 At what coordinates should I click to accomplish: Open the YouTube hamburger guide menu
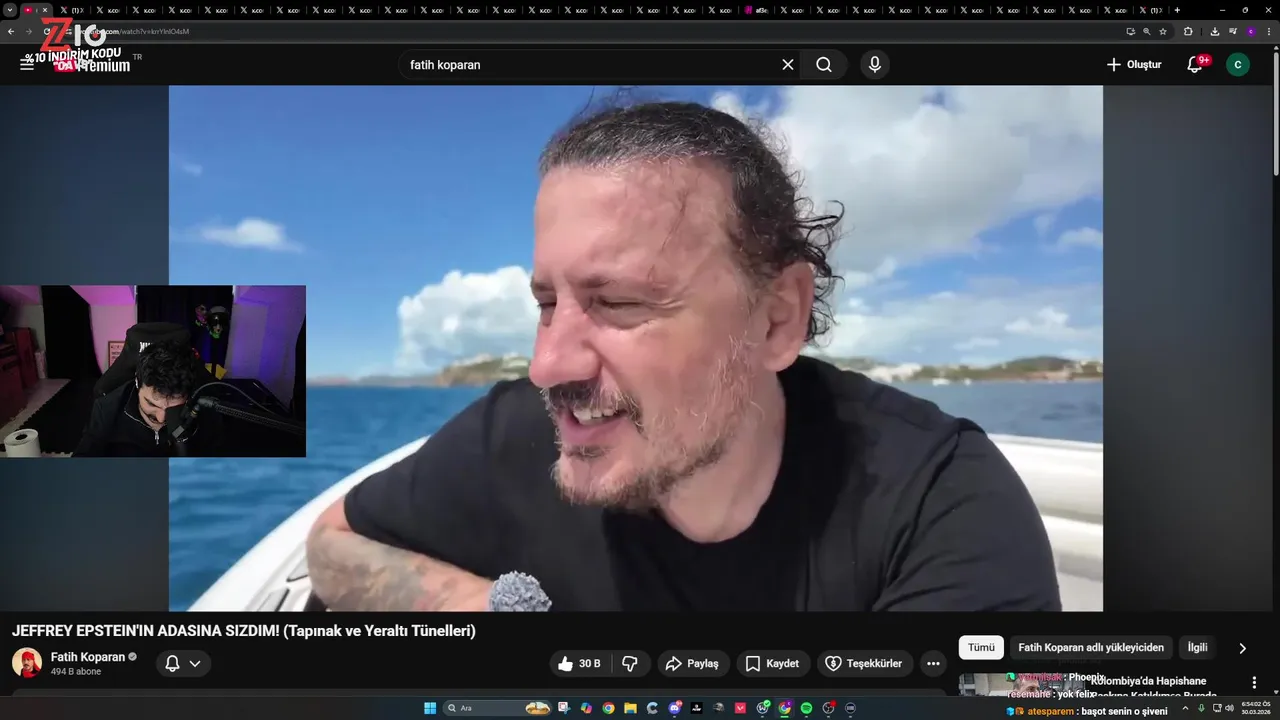coord(27,64)
